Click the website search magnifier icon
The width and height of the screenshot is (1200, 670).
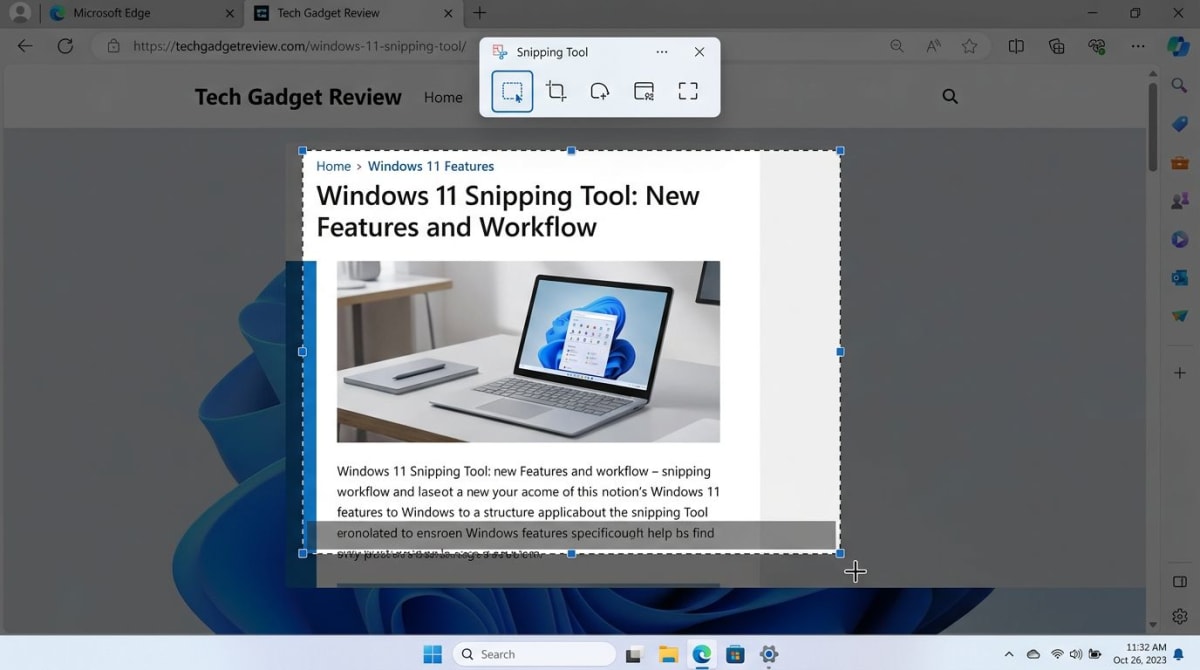coord(950,97)
